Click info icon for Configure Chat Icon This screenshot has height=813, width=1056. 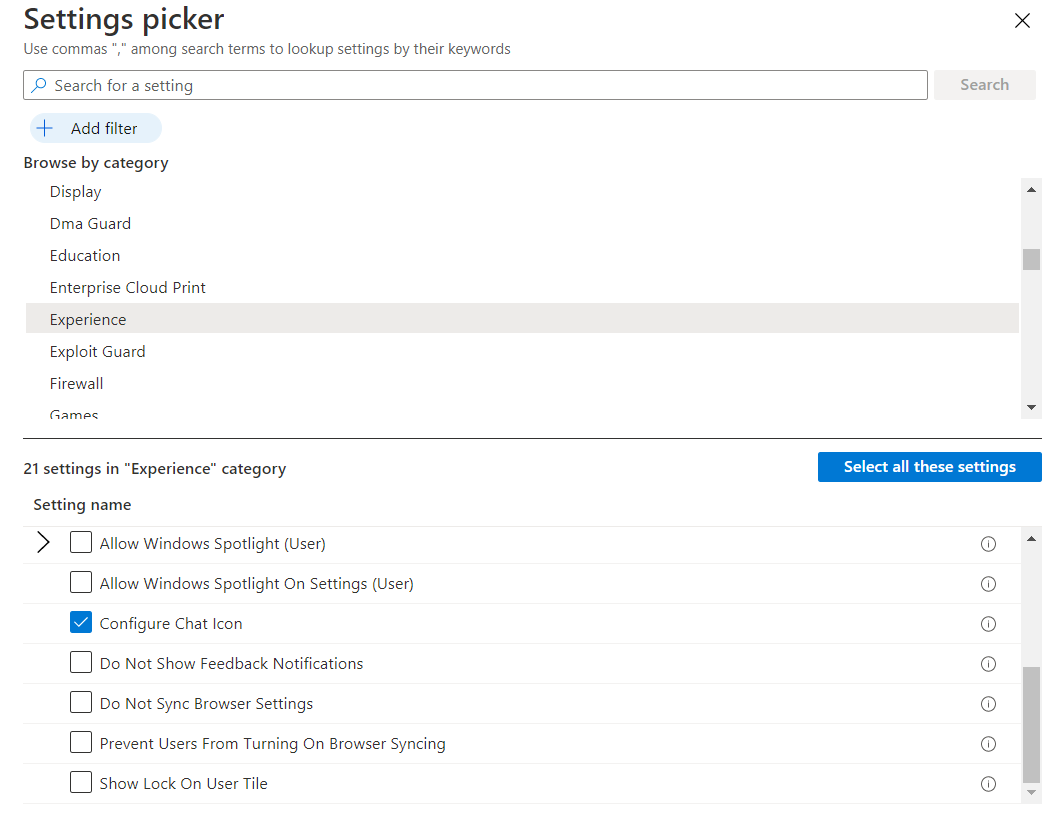click(x=988, y=624)
